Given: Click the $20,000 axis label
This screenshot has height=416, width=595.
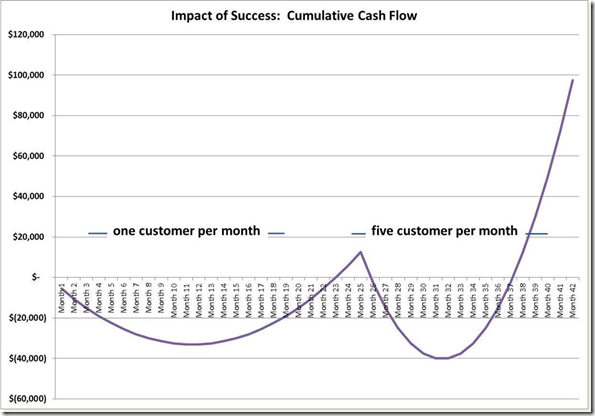Looking at the screenshot, I should (28, 237).
